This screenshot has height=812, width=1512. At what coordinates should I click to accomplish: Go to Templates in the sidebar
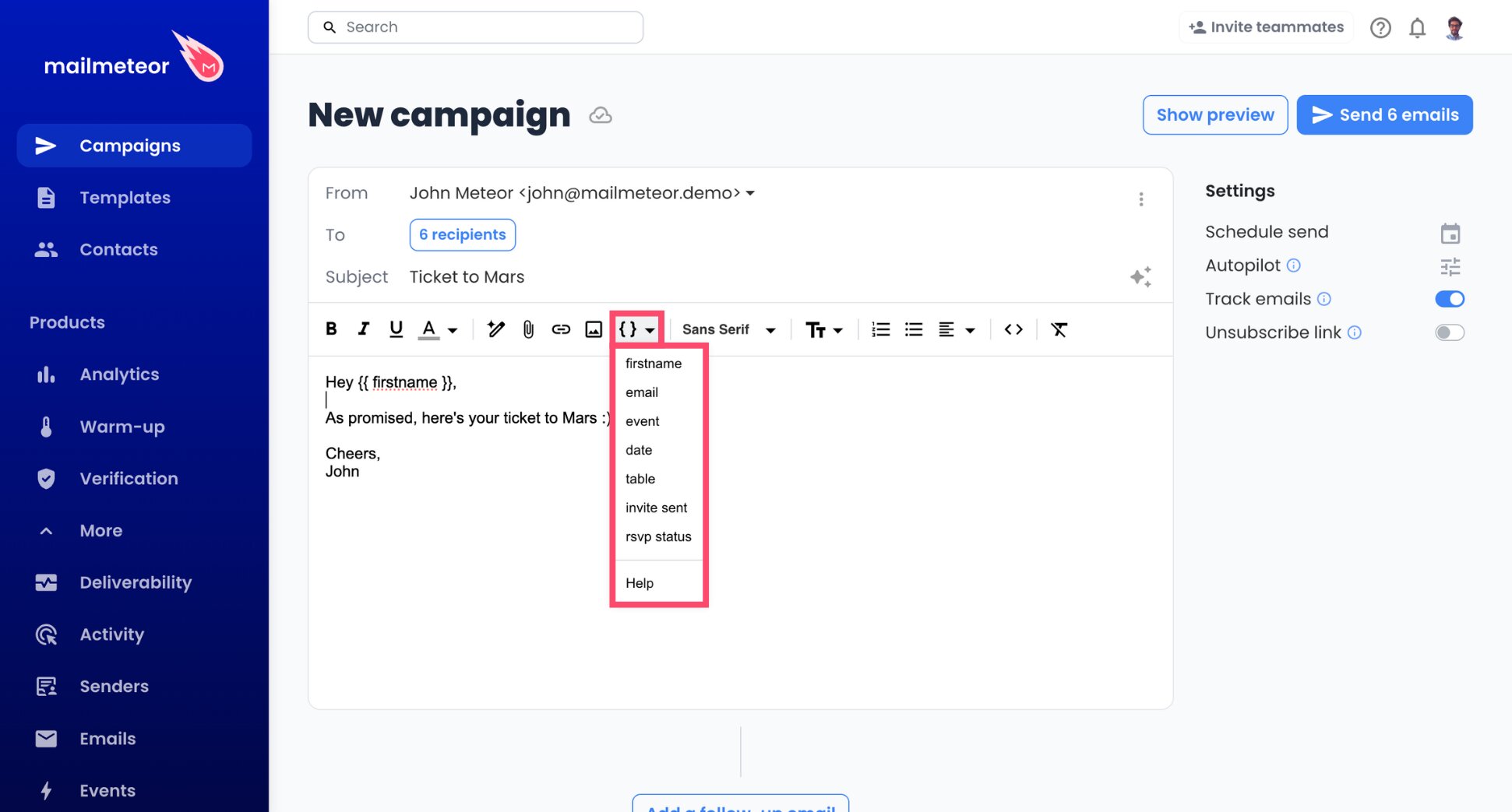click(135, 198)
